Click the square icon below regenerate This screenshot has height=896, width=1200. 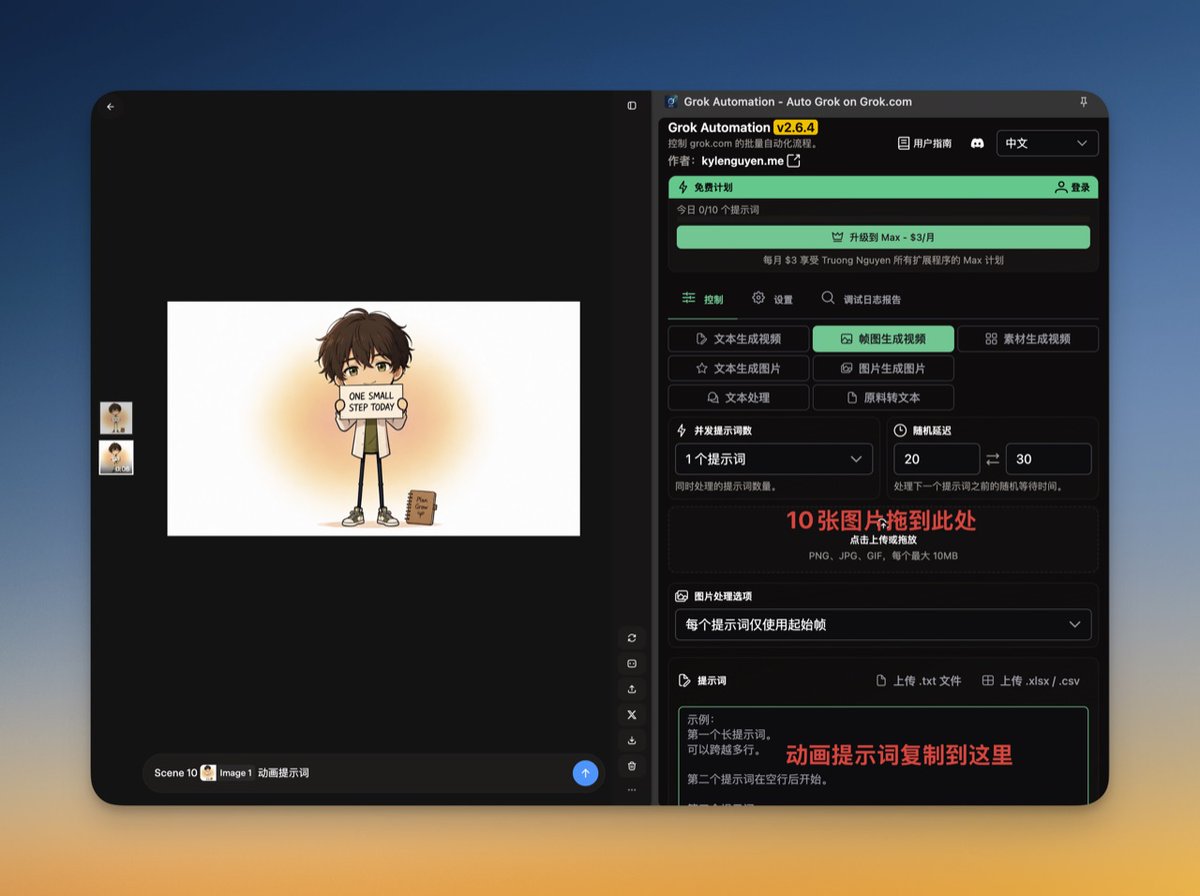[x=632, y=663]
